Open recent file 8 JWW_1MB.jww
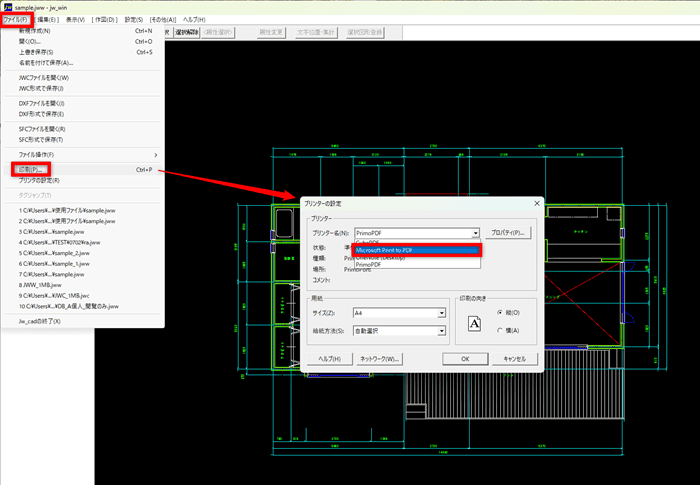700x485 pixels. pos(83,285)
